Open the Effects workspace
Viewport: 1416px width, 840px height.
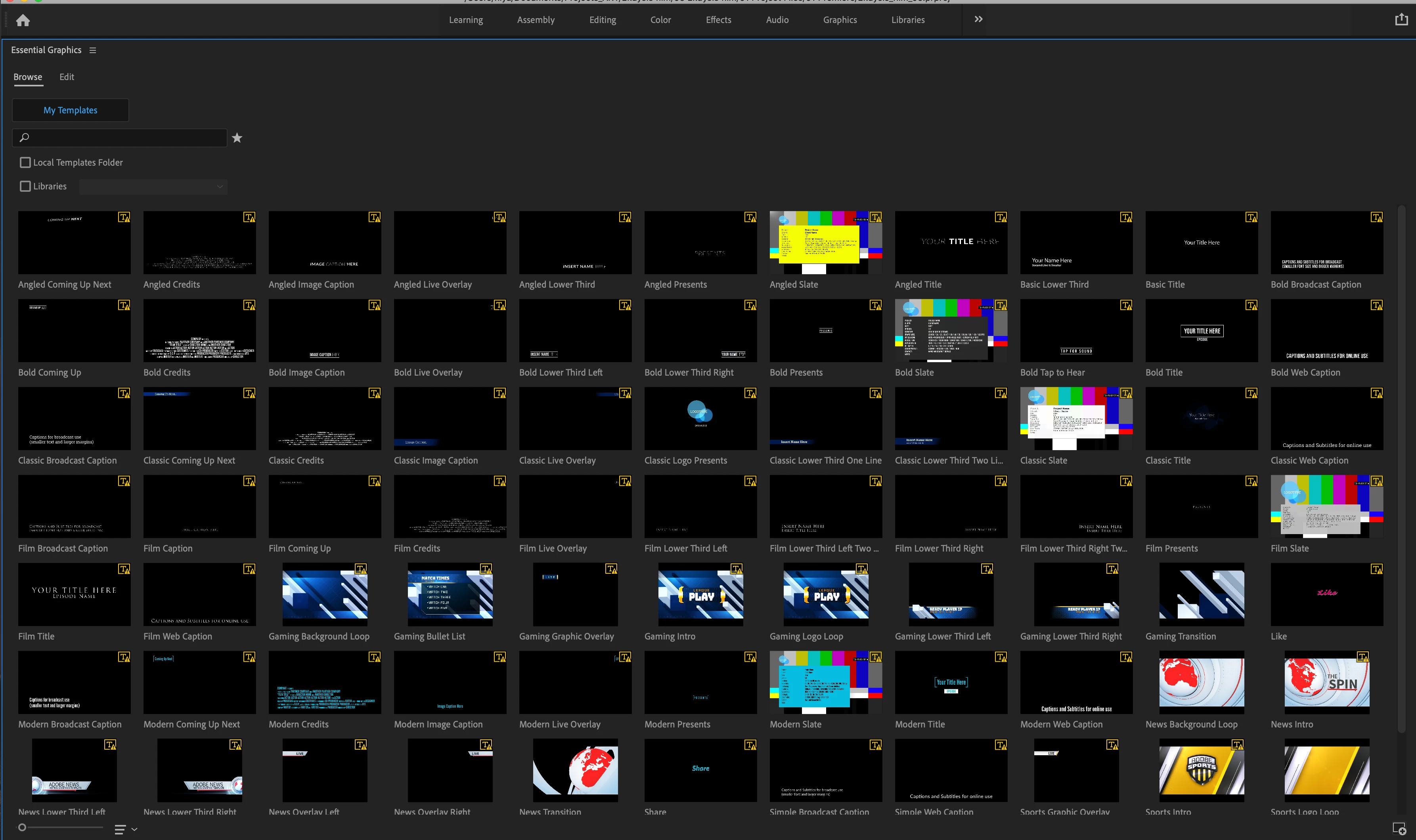coord(718,20)
